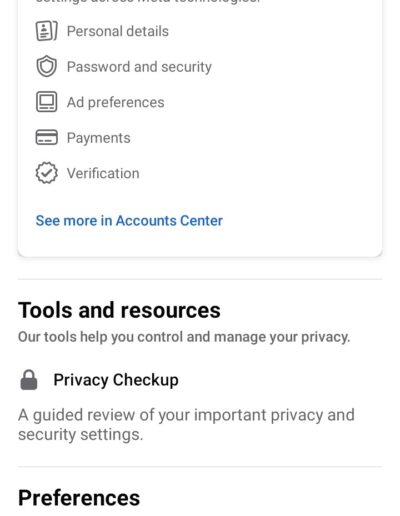This screenshot has width=400, height=516.
Task: Launch Privacy Checkup title
Action: [116, 380]
